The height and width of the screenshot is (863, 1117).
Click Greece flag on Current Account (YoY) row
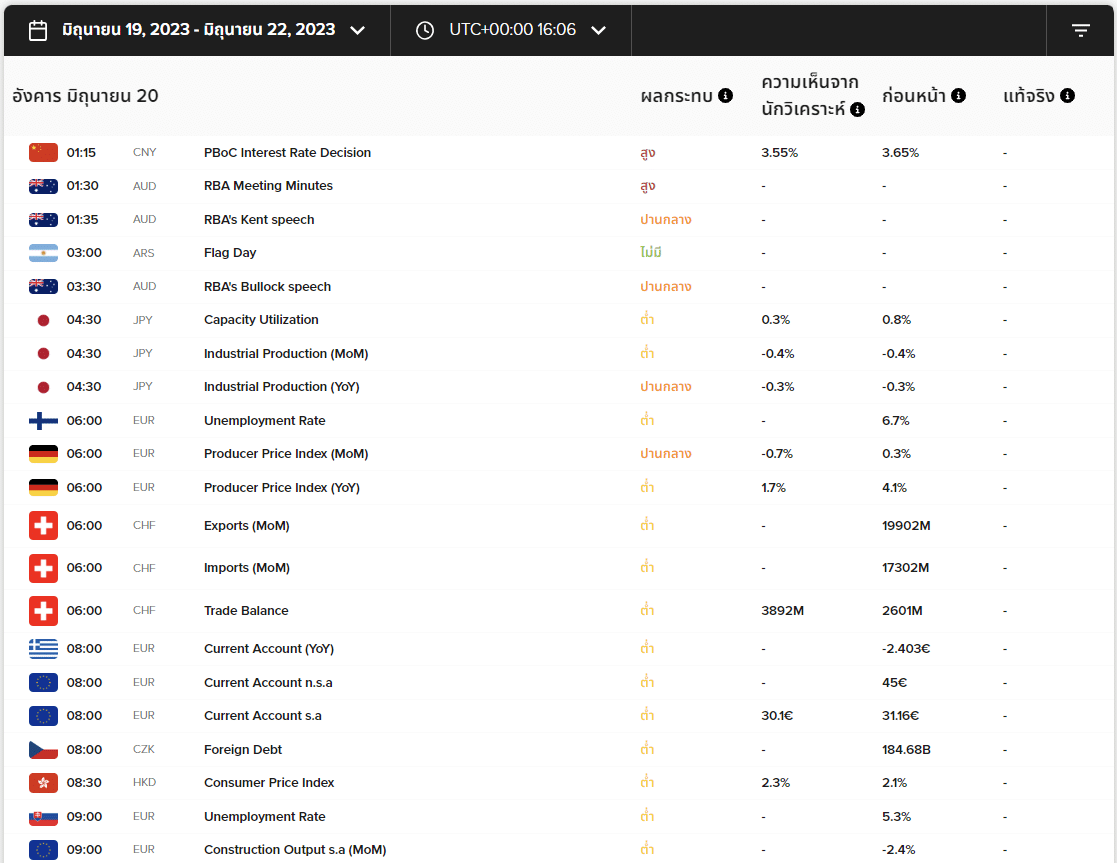click(43, 648)
